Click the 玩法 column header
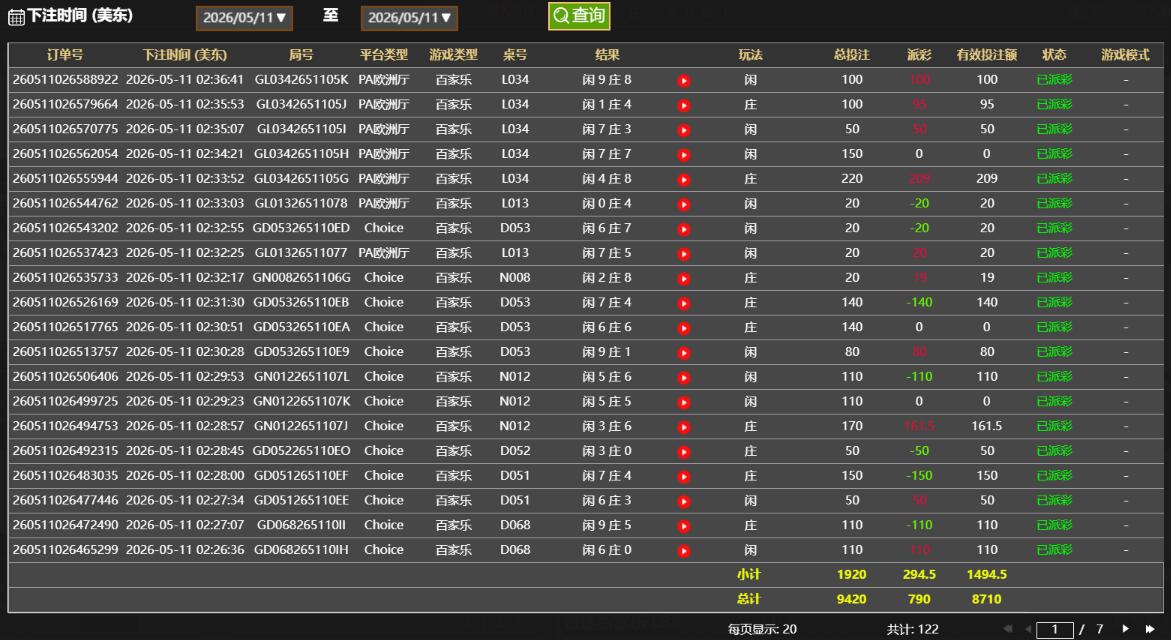1171x640 pixels. point(751,55)
